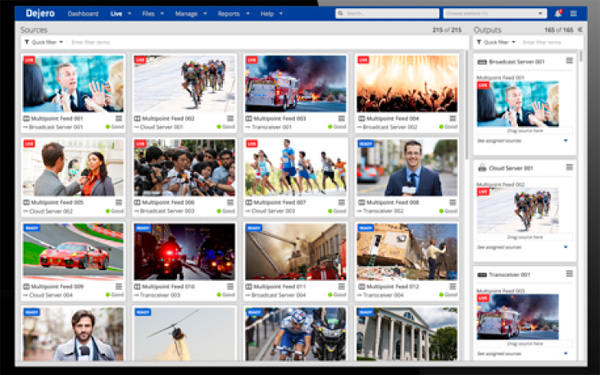The width and height of the screenshot is (600, 375).
Task: Open the Files menu
Action: pos(153,14)
